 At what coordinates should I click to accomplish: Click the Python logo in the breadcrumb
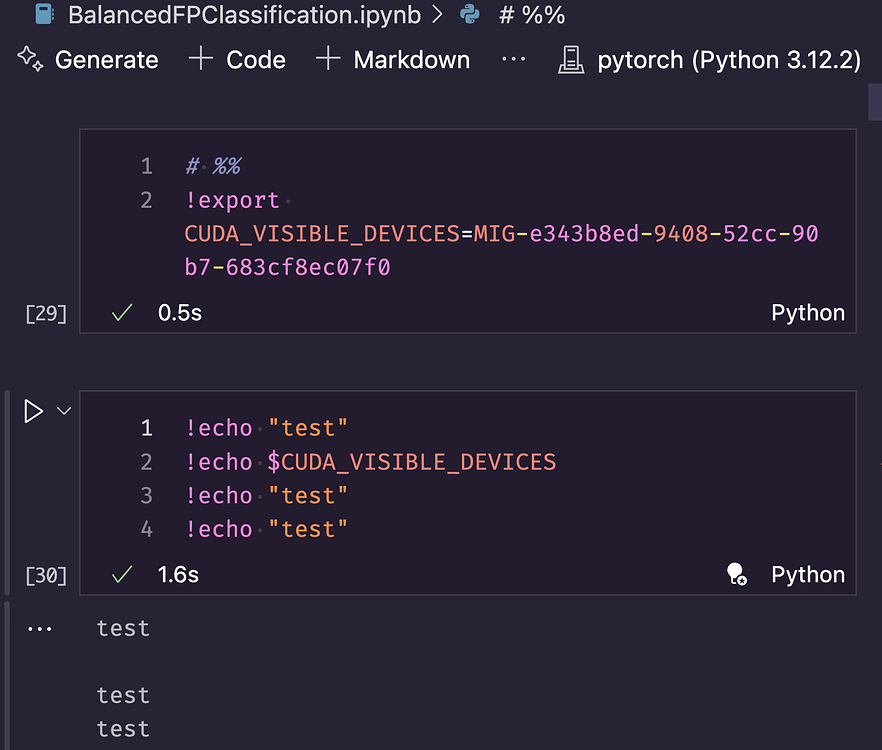click(469, 15)
